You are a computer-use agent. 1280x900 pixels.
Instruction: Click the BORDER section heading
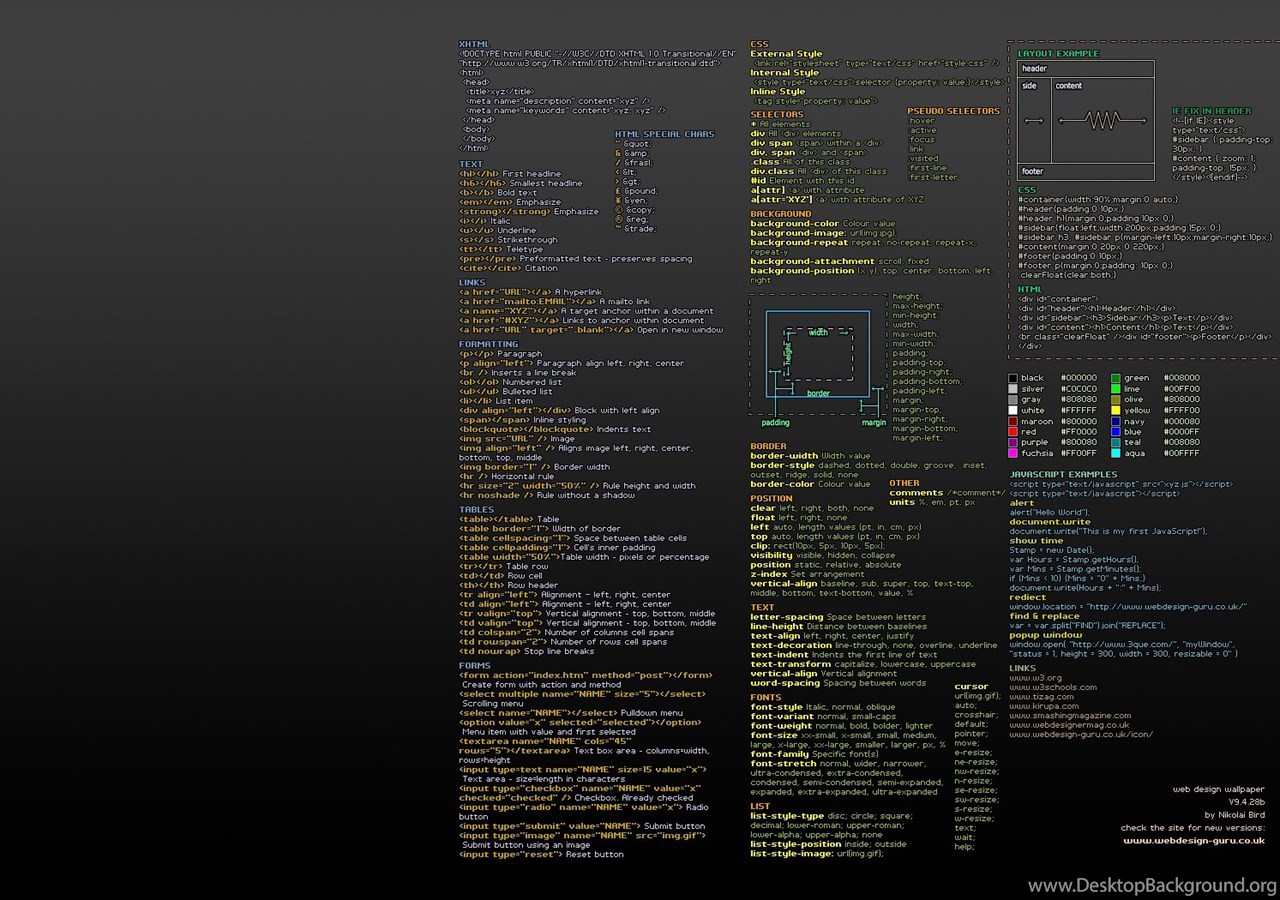point(768,446)
